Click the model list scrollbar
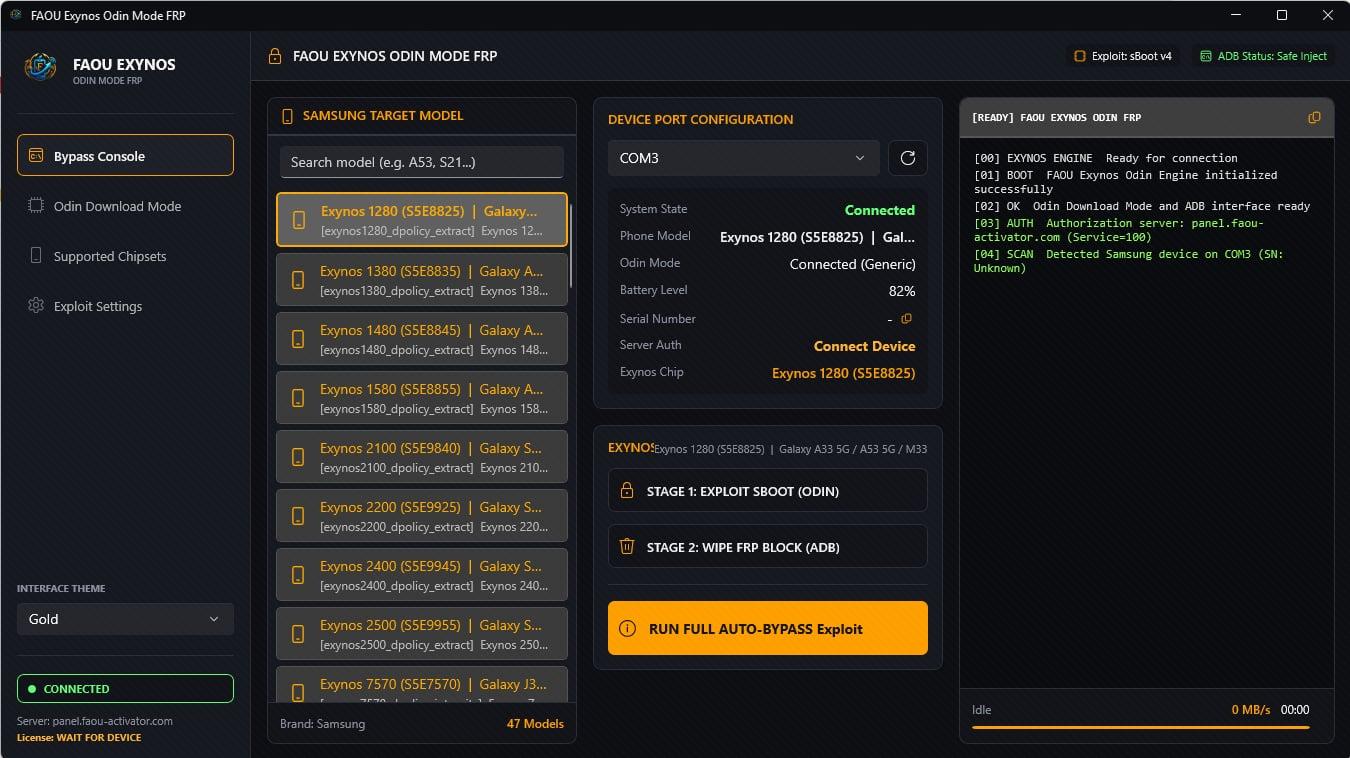This screenshot has height=758, width=1350. coord(571,245)
